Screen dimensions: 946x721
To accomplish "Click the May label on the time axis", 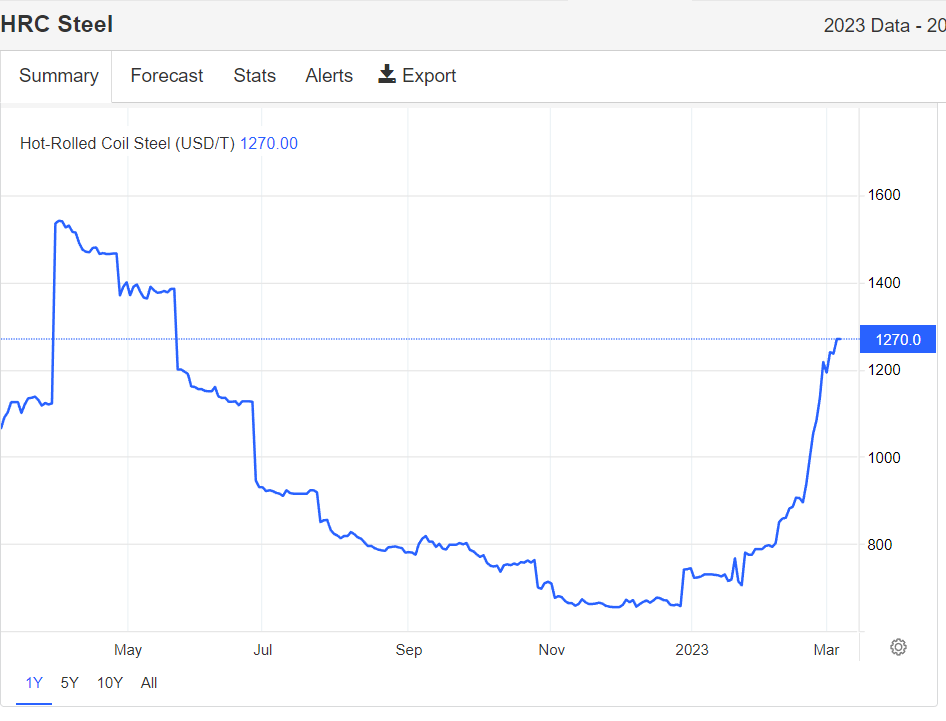I will pyautogui.click(x=128, y=650).
